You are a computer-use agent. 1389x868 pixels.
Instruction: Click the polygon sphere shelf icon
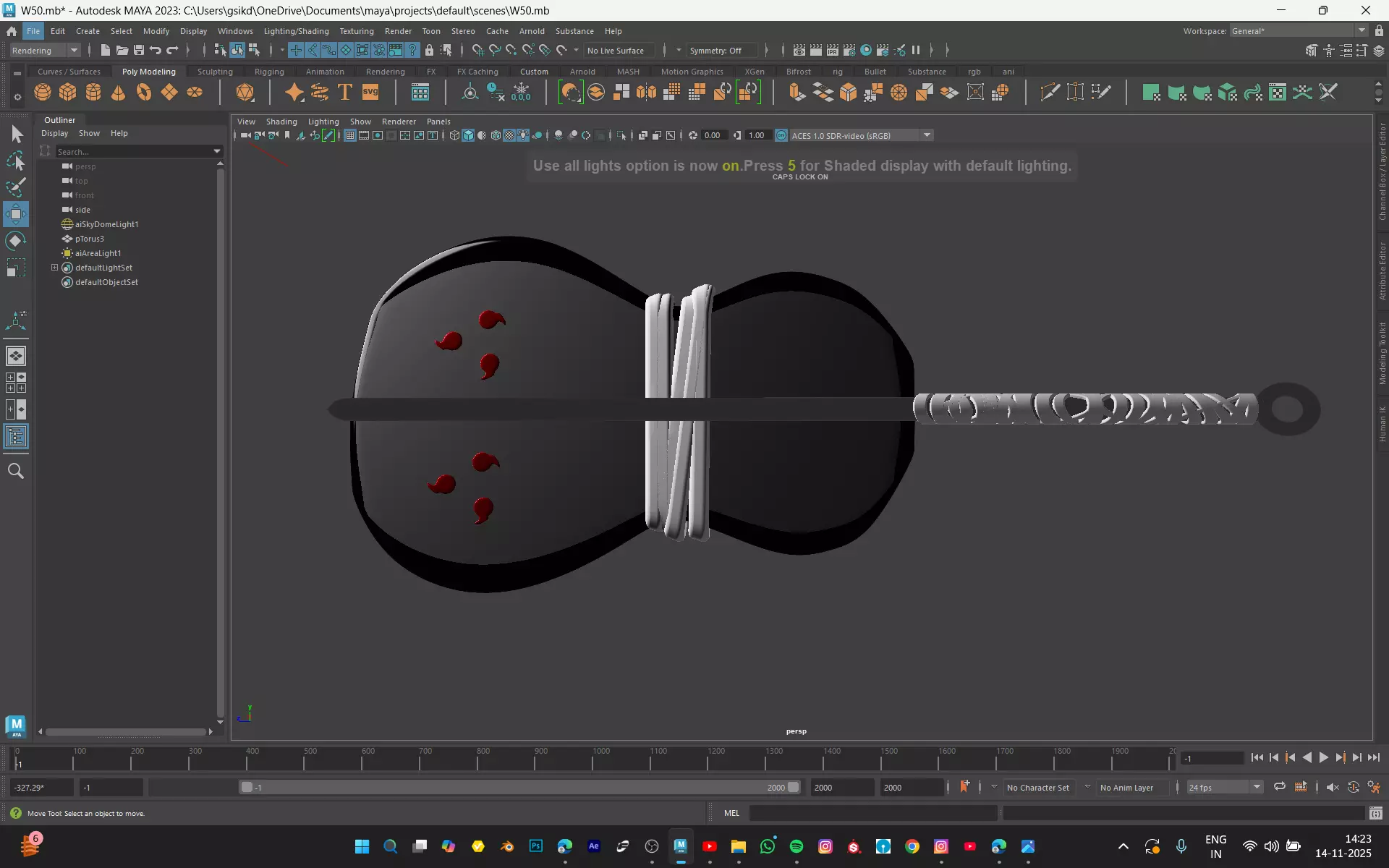pos(43,93)
